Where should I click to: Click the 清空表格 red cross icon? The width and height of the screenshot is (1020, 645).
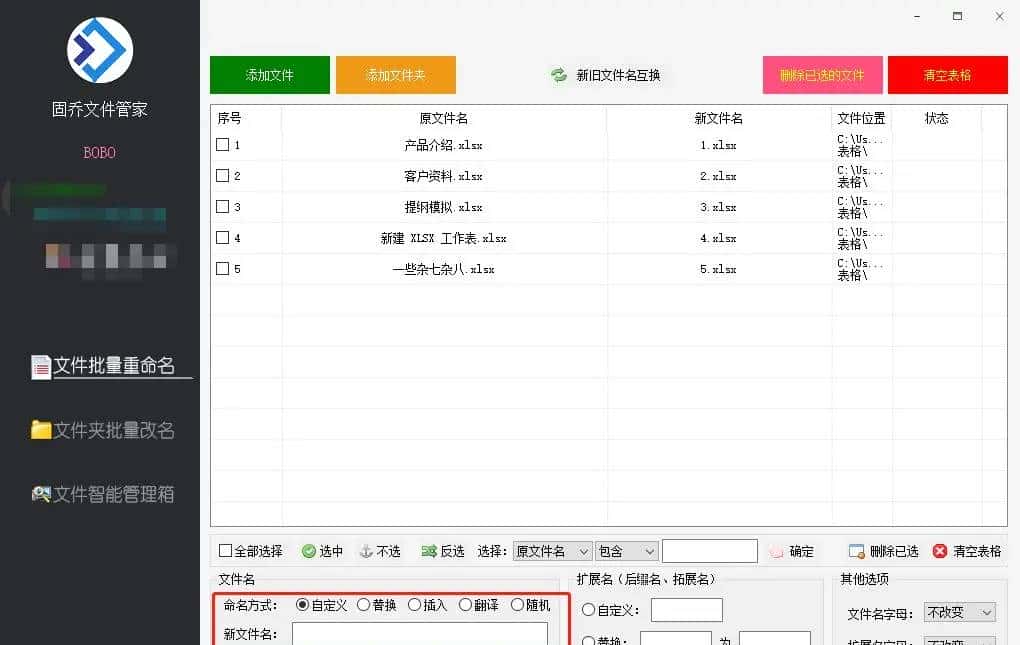[938, 550]
